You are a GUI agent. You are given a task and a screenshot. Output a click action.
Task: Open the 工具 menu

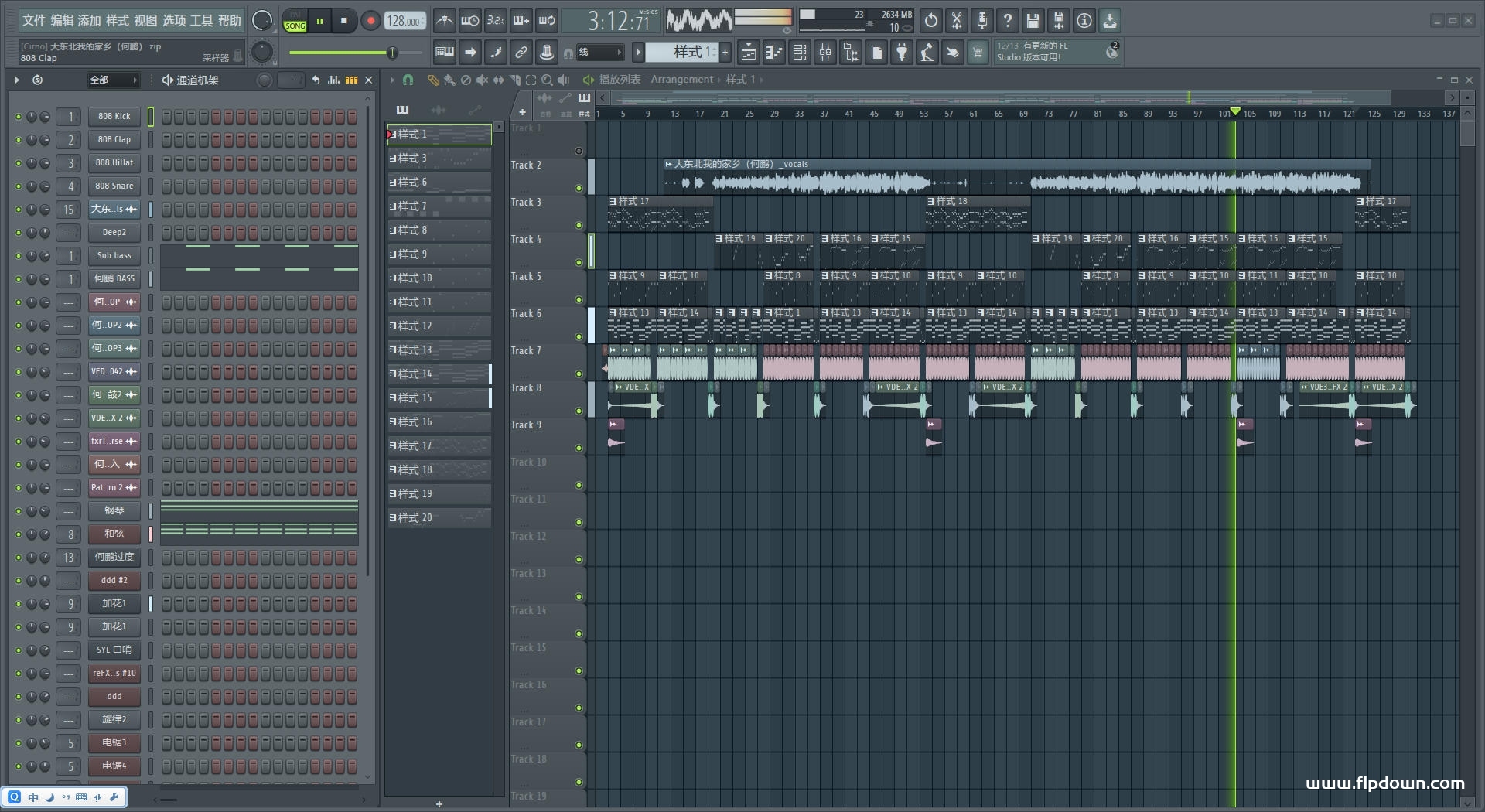pyautogui.click(x=201, y=21)
